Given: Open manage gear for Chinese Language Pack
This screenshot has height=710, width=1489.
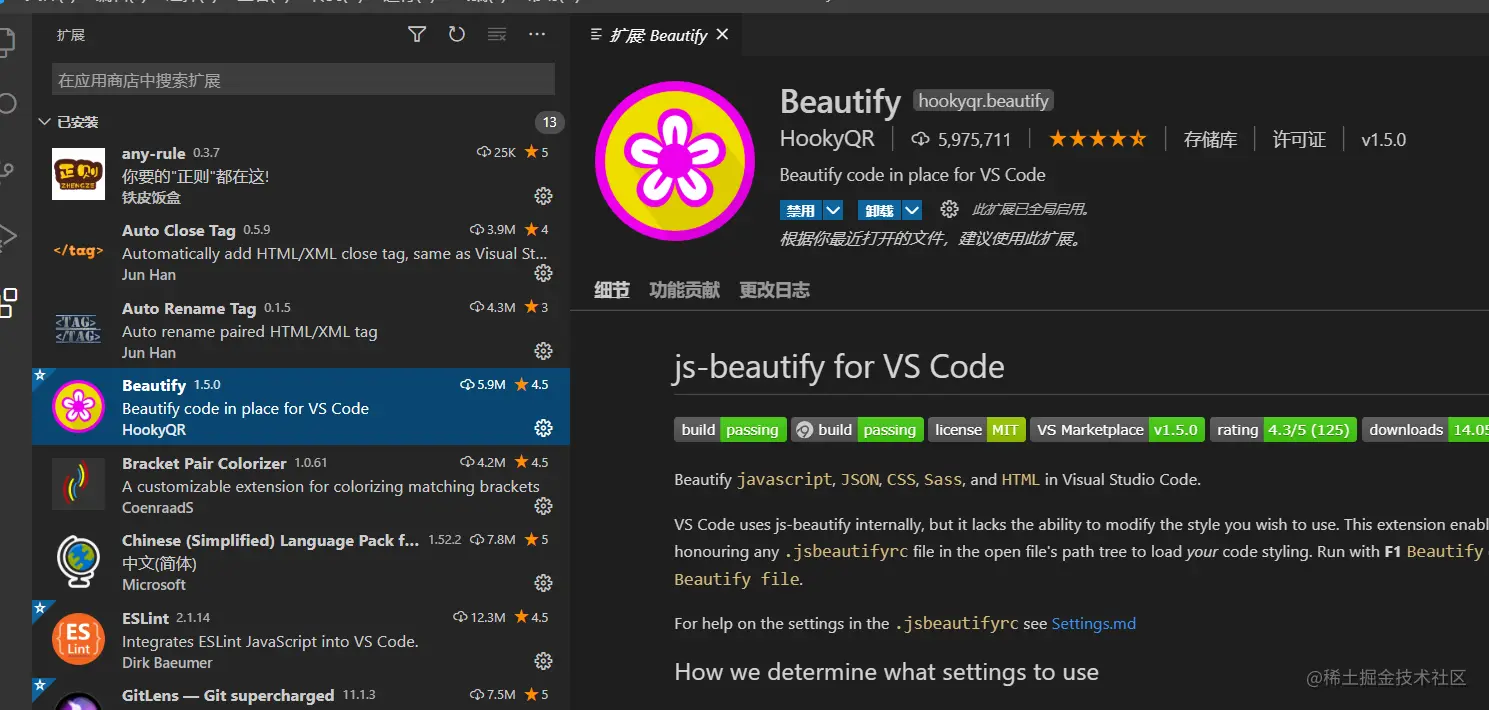Looking at the screenshot, I should [x=543, y=583].
